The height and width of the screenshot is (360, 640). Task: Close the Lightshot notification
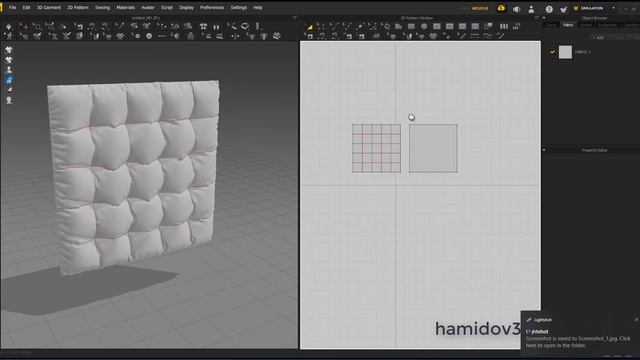pos(636,319)
